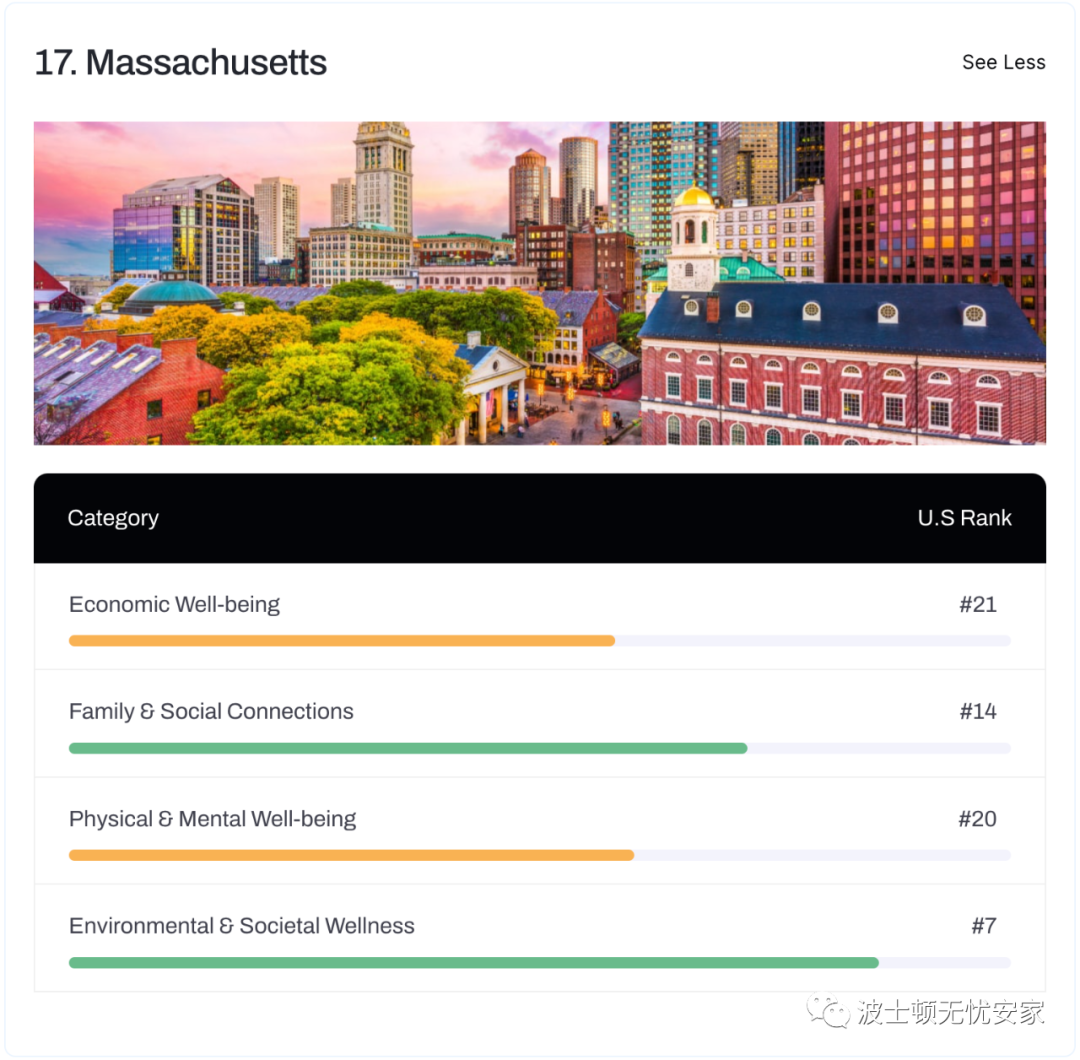Viewport: 1080px width, 1060px height.
Task: Select Environmental & Societal Wellness label
Action: [x=241, y=926]
